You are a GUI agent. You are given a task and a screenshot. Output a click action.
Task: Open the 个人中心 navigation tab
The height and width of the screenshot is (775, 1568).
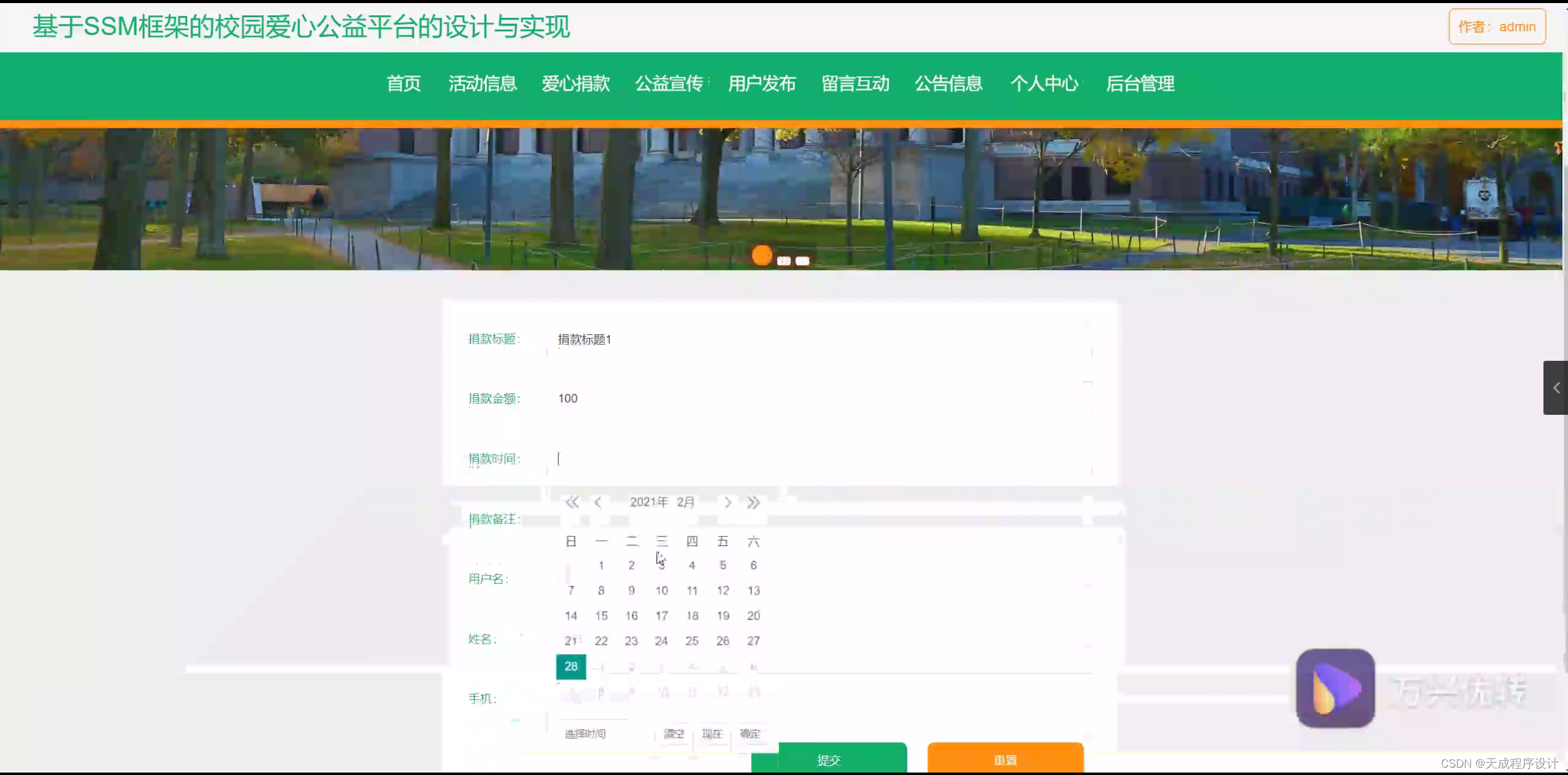click(x=1045, y=84)
